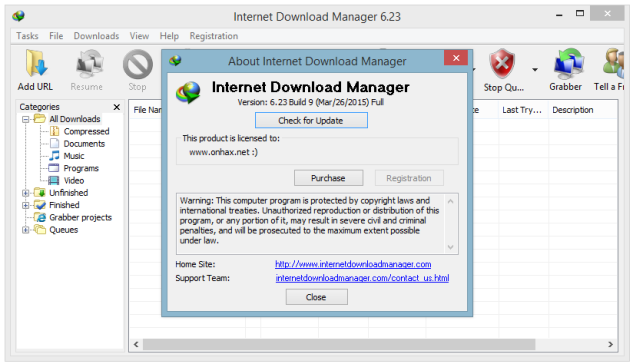Click the File Name column header

(x=146, y=110)
